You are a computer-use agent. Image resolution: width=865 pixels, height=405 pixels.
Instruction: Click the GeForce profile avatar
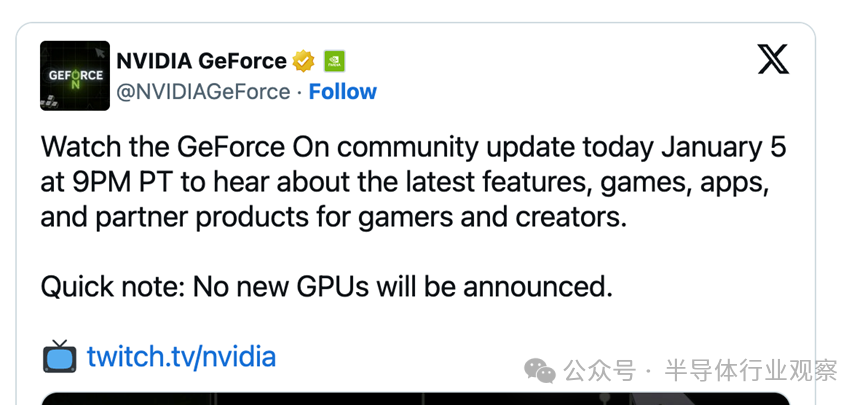pos(74,76)
